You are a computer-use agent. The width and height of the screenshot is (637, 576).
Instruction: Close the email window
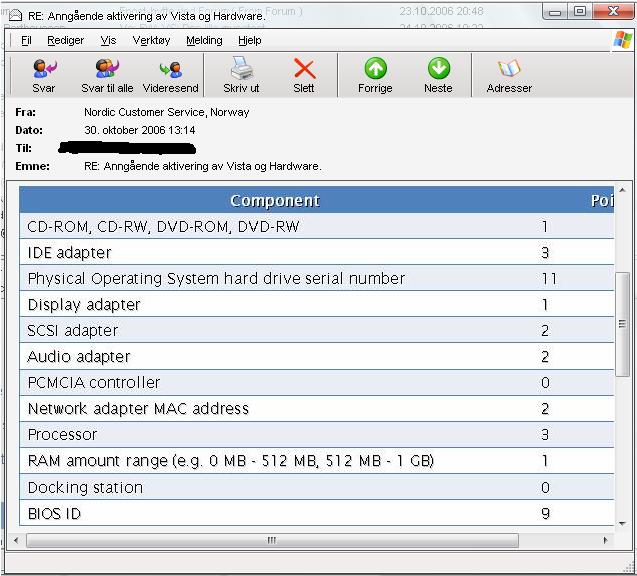tap(613, 12)
